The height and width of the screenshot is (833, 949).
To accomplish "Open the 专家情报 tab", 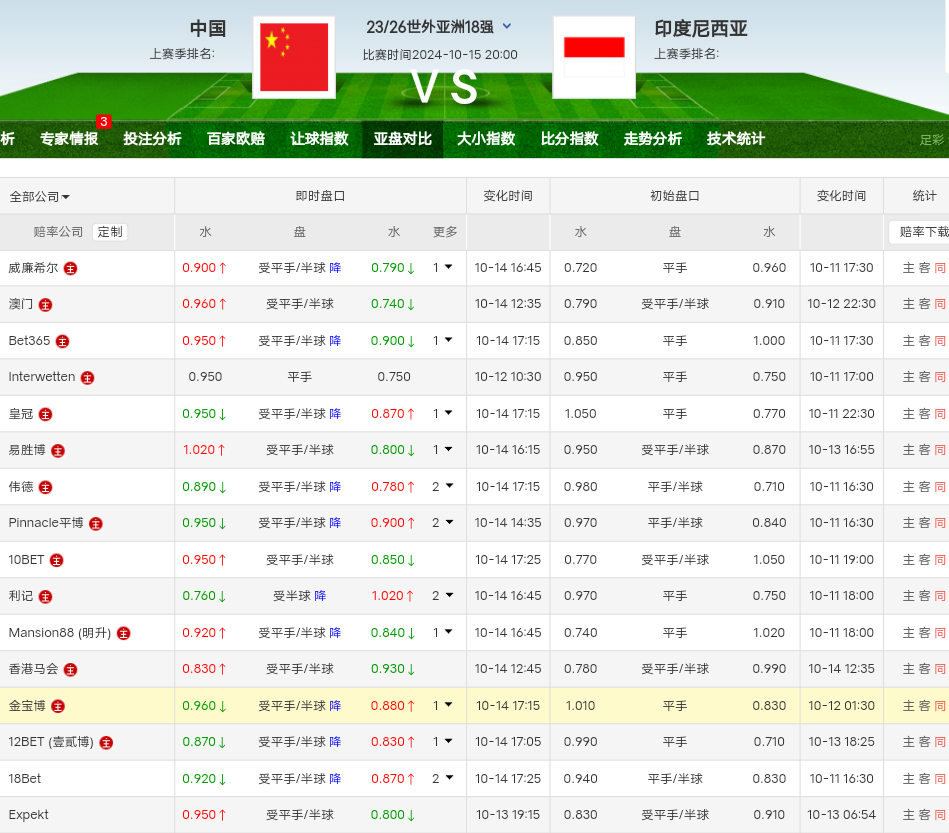I will [x=69, y=139].
